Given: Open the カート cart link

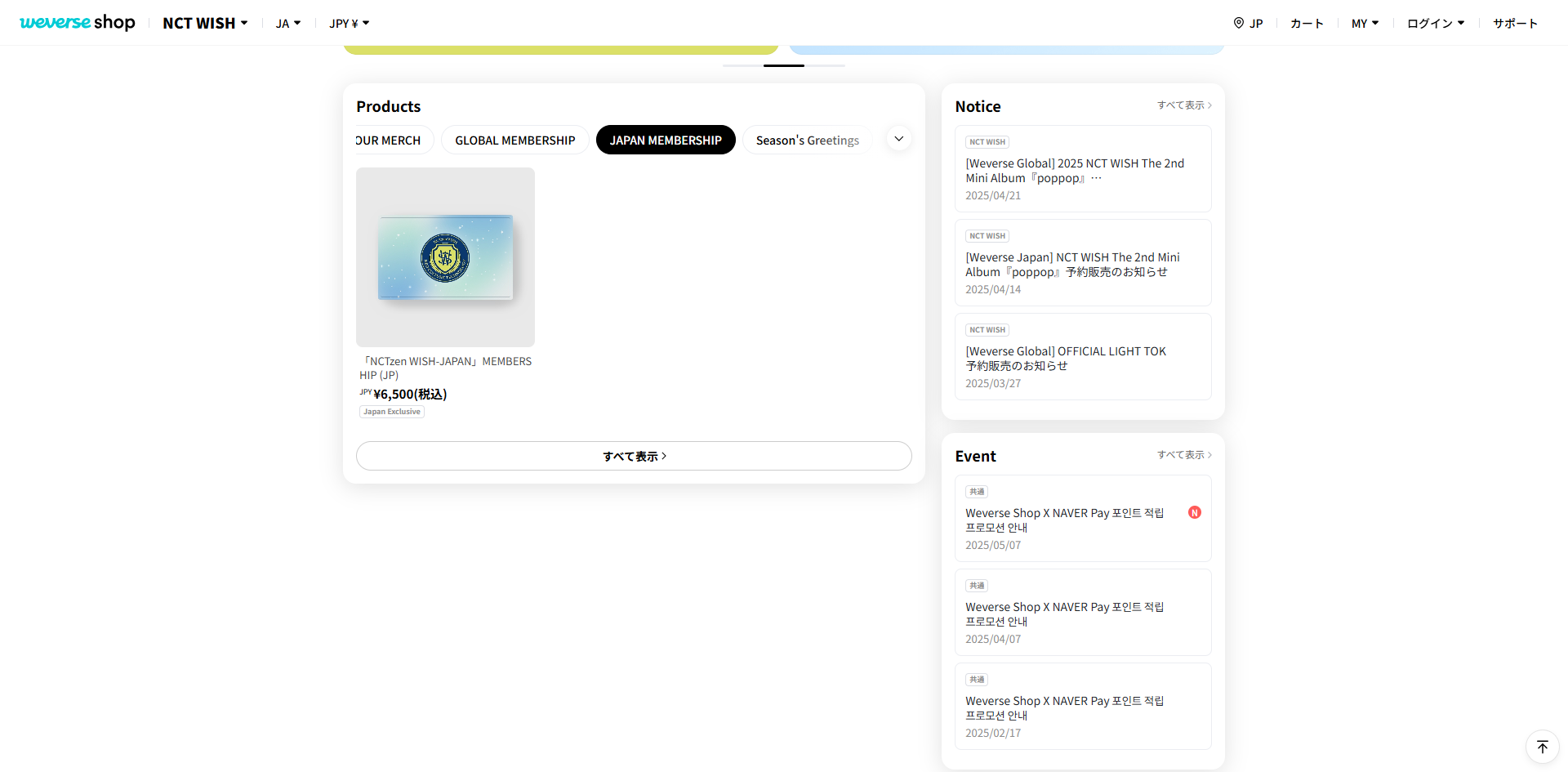Looking at the screenshot, I should coord(1307,23).
